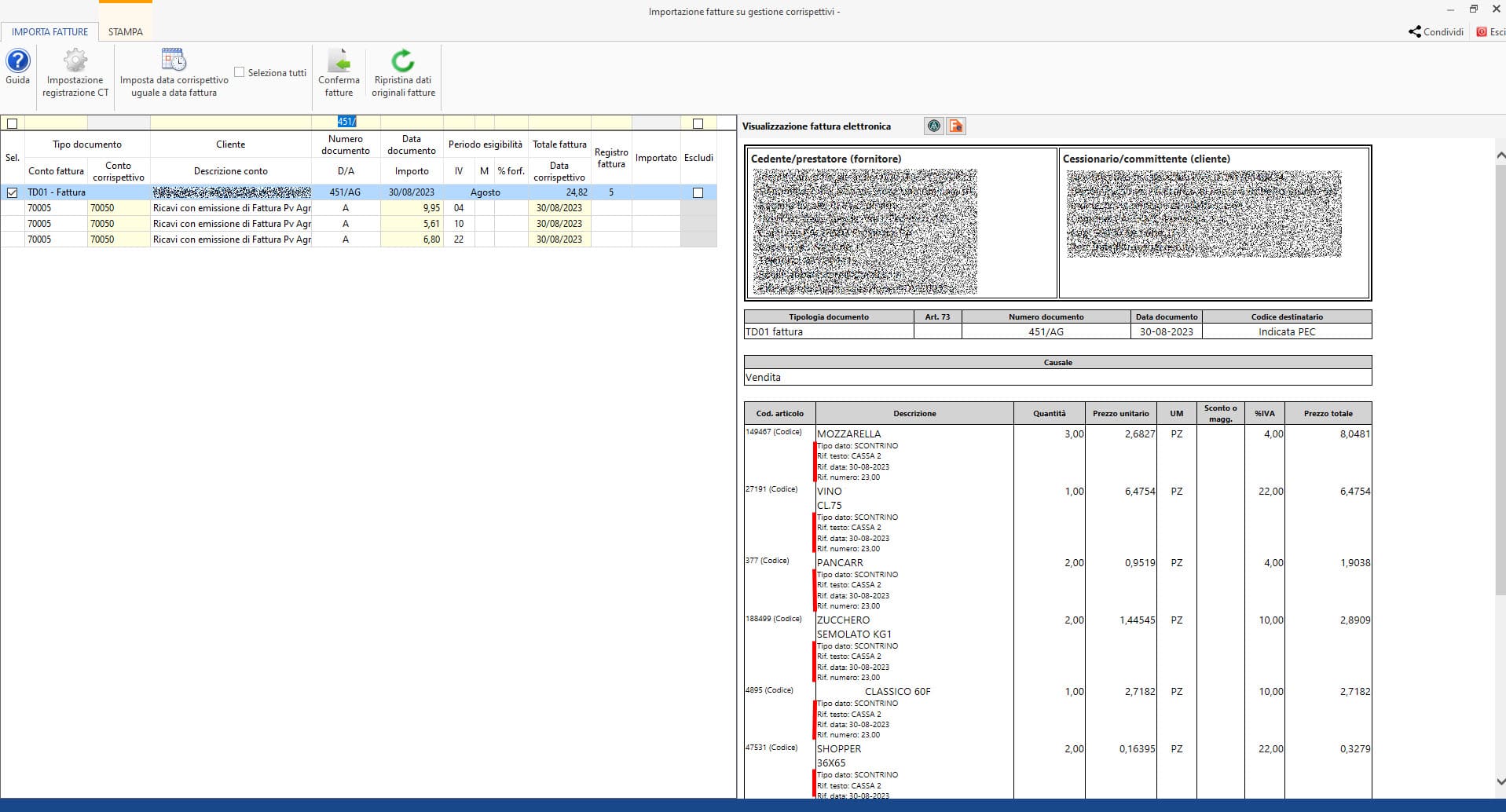
Task: Check the Sel. filter-row checkbox at top left
Action: coord(13,123)
